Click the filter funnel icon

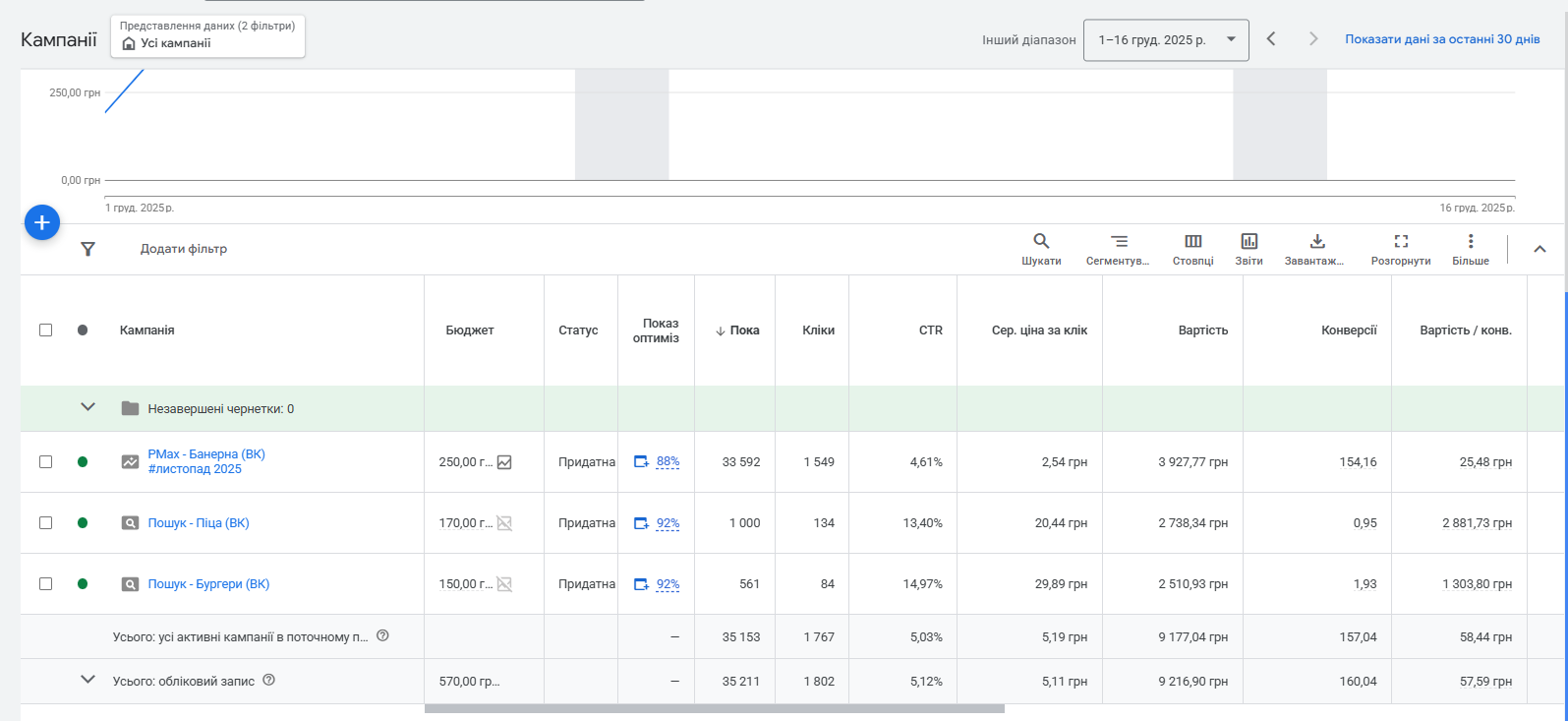click(x=87, y=249)
